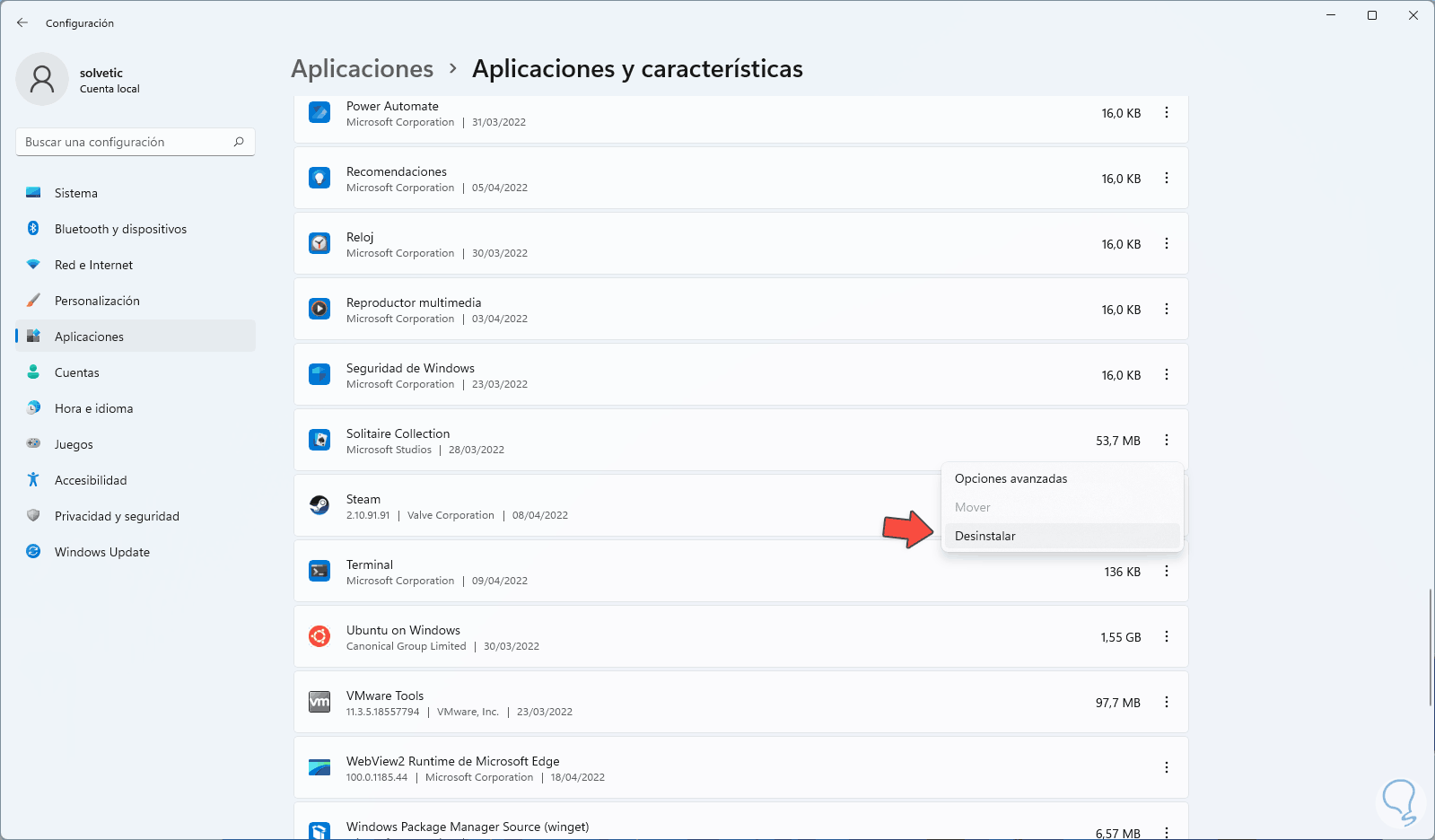The image size is (1435, 840).
Task: Click the Recomendaciones app icon
Action: click(319, 178)
